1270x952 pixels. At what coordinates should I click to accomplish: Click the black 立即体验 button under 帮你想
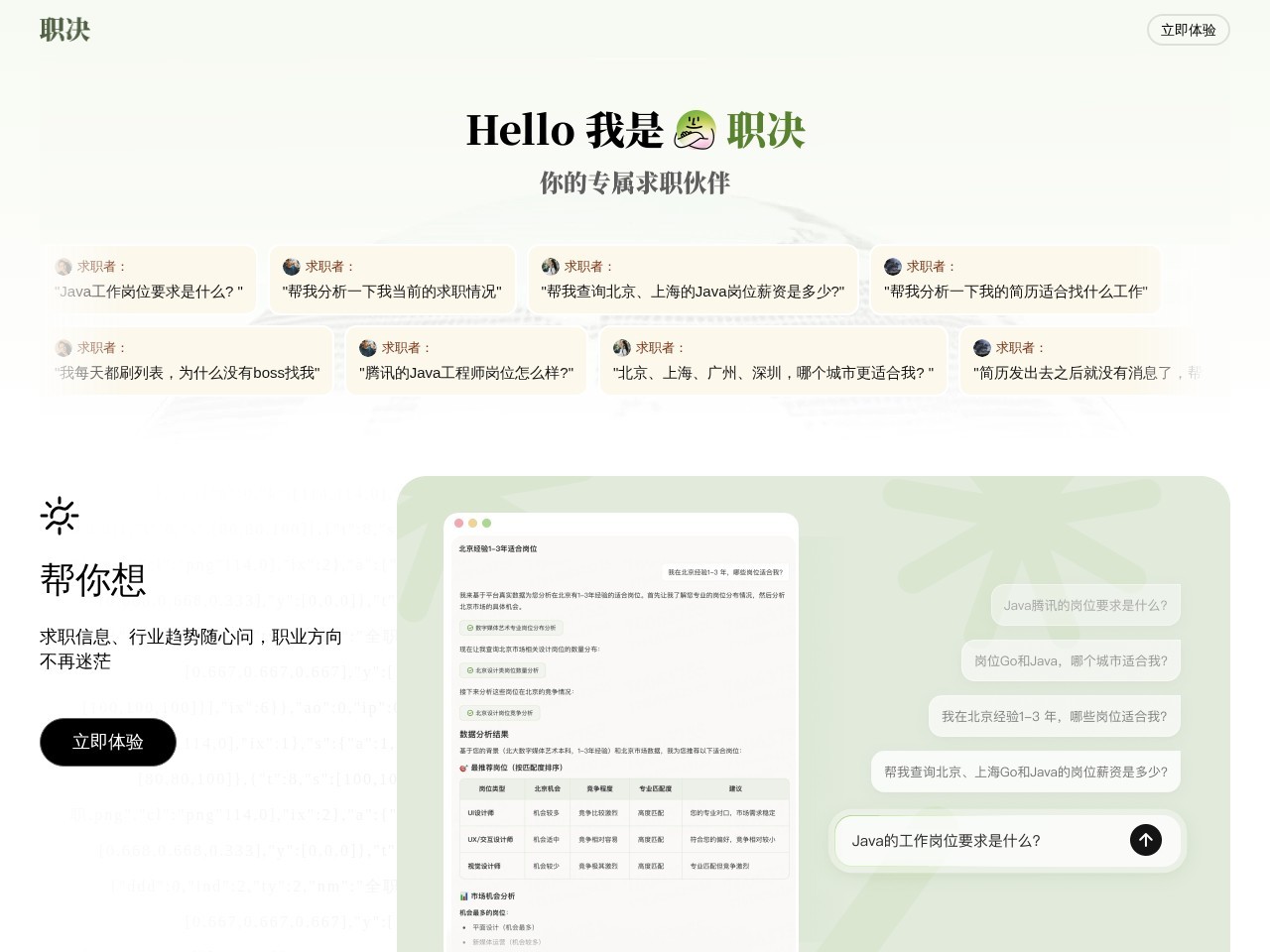pyautogui.click(x=108, y=742)
